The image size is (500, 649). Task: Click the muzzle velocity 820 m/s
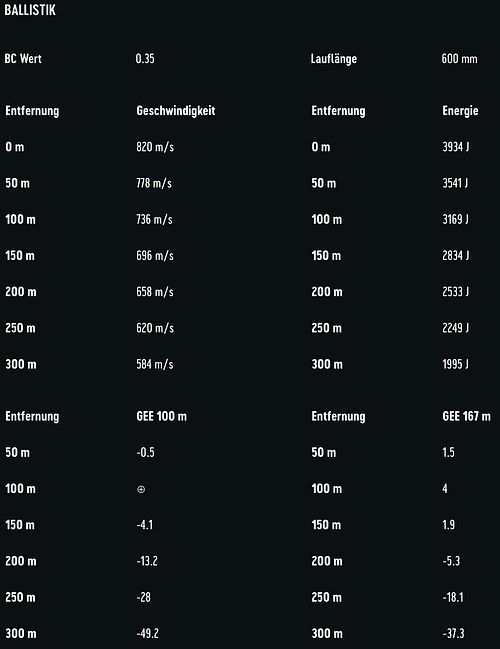[155, 147]
